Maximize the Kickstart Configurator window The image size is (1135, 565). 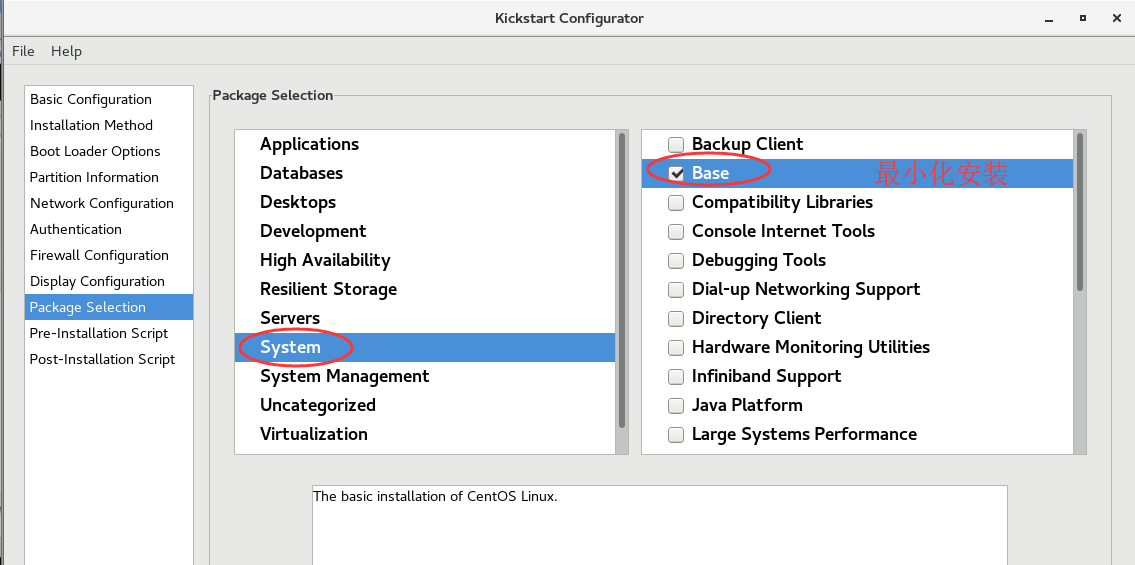(x=1083, y=18)
